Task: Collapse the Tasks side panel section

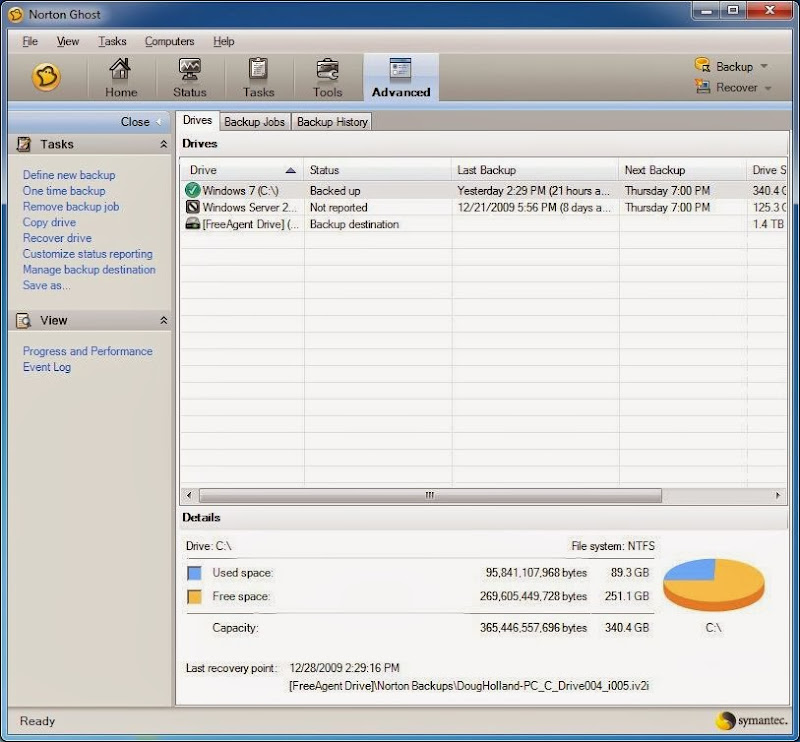Action: tap(163, 145)
